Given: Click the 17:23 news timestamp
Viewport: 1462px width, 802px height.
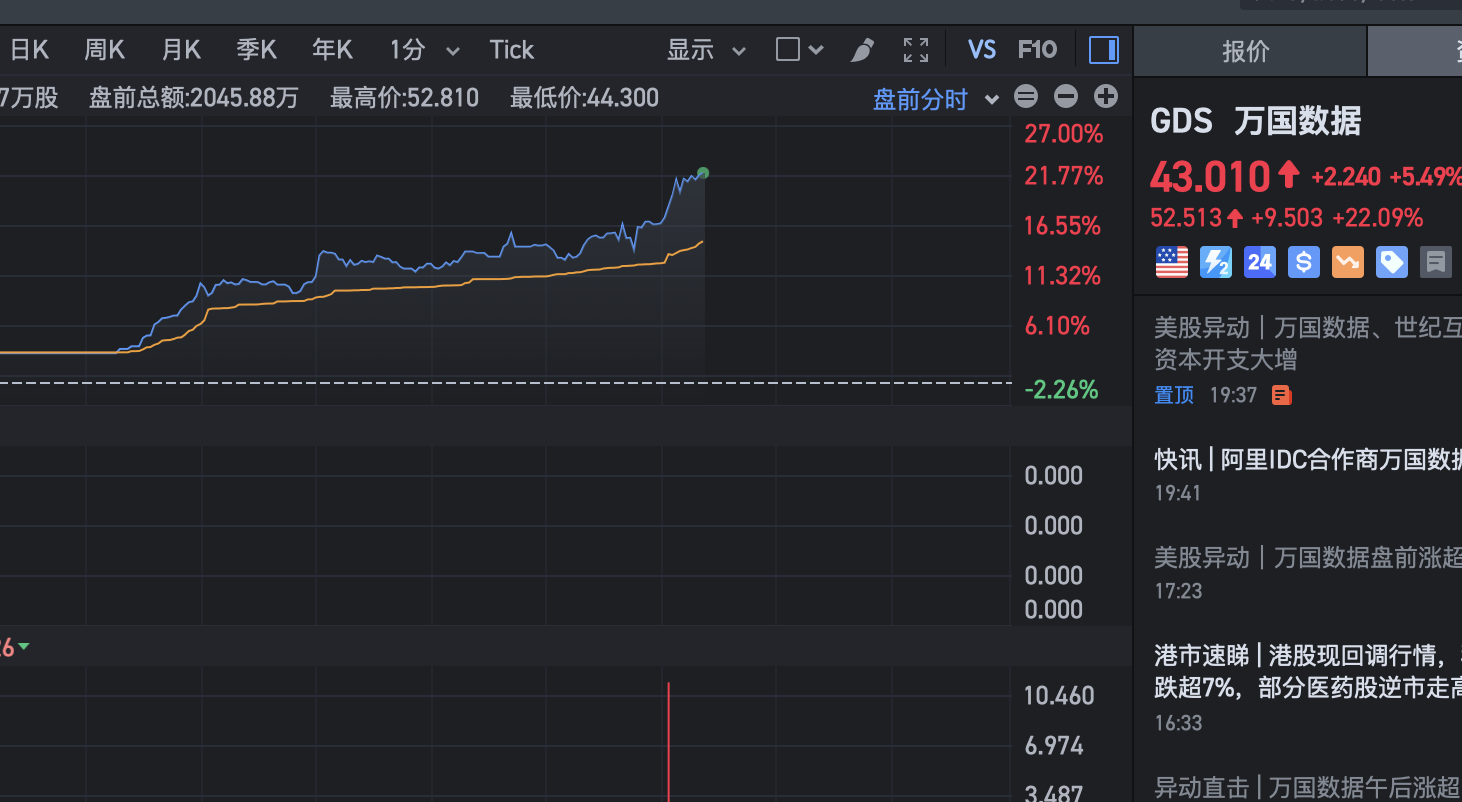Looking at the screenshot, I should click(x=1178, y=591).
